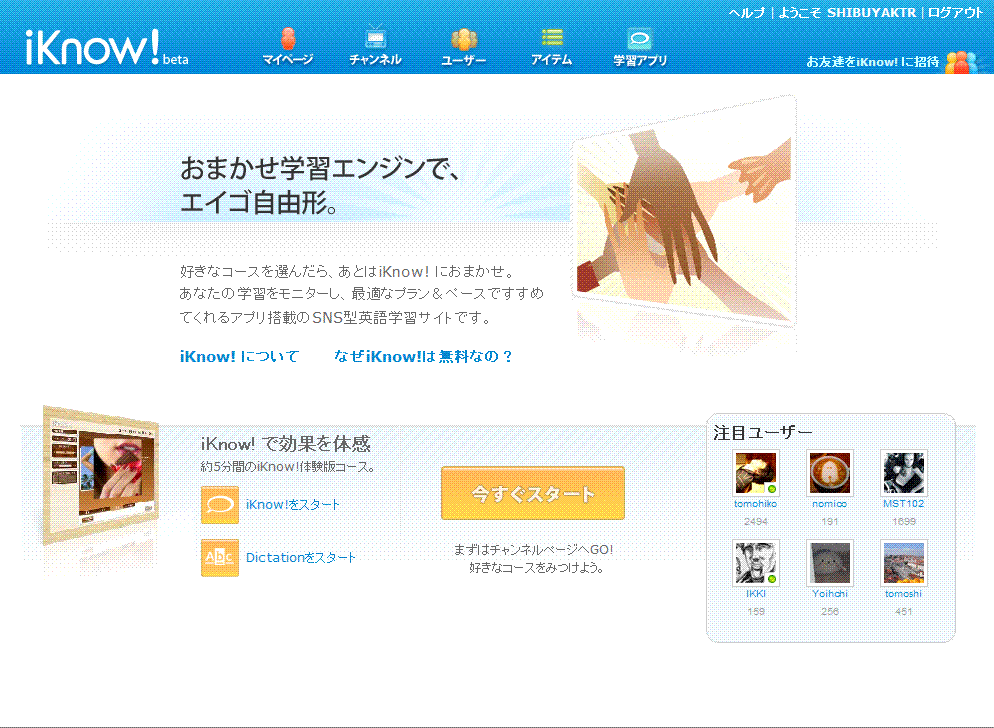This screenshot has width=994, height=728.
Task: Click the IKKI user avatar
Action: pyautogui.click(x=755, y=563)
